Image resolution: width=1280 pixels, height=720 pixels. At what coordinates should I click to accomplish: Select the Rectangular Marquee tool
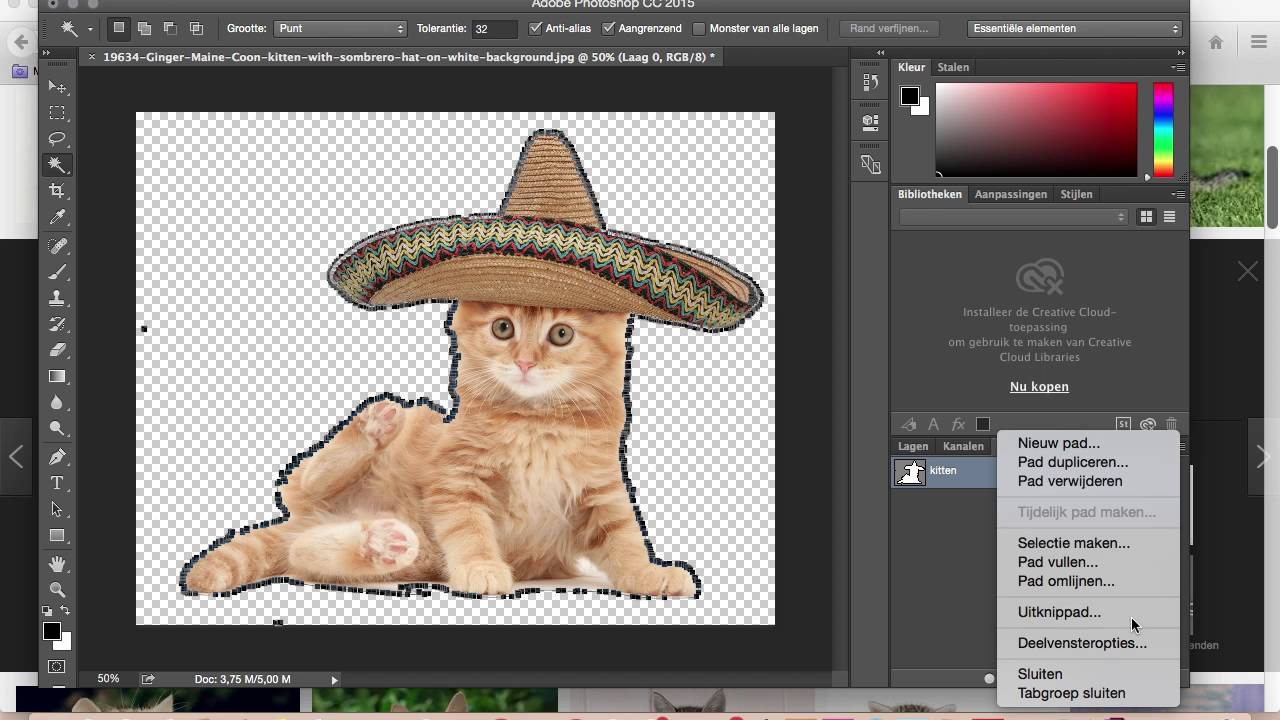pos(57,113)
